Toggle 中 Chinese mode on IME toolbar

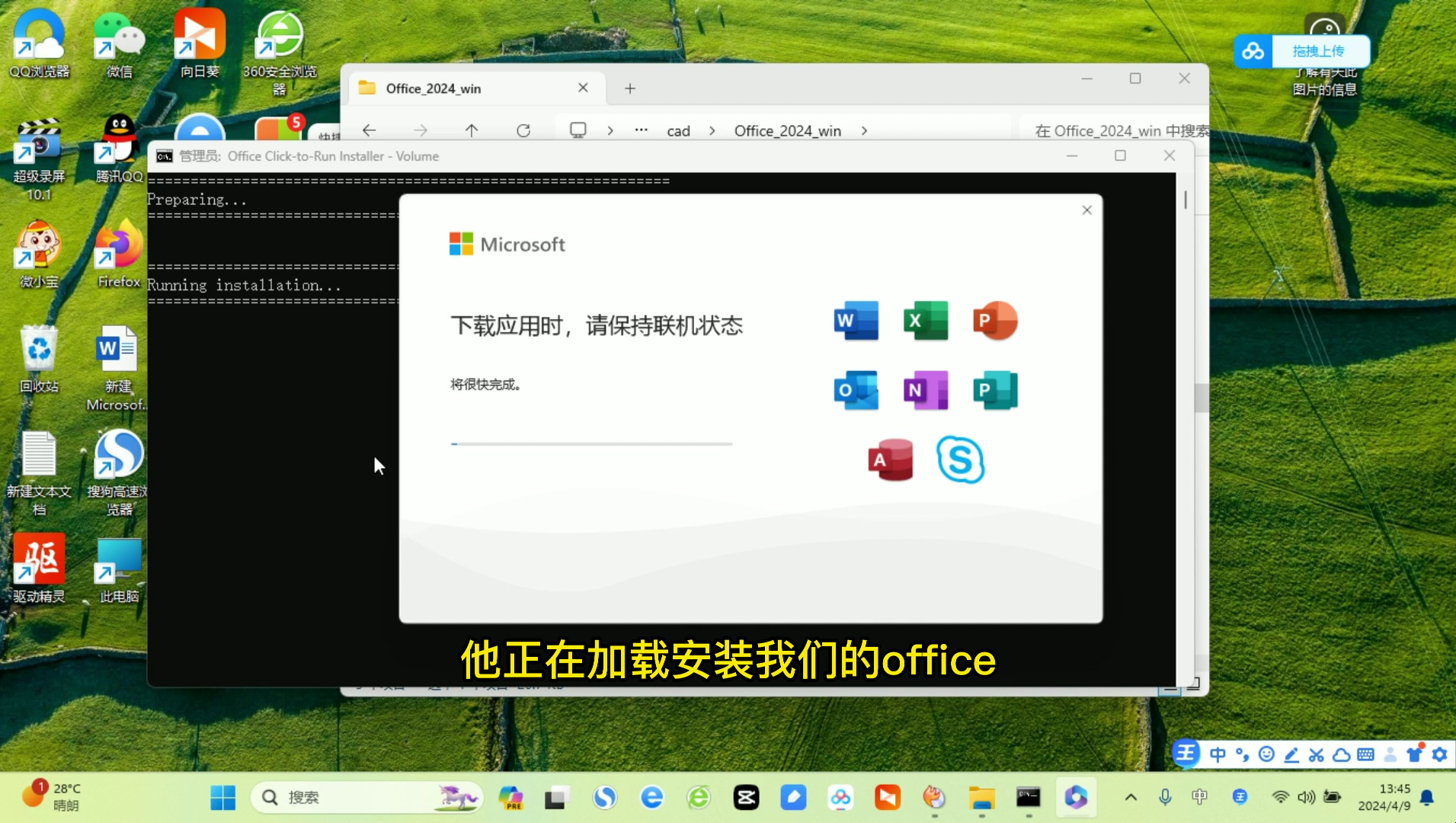pyautogui.click(x=1218, y=754)
